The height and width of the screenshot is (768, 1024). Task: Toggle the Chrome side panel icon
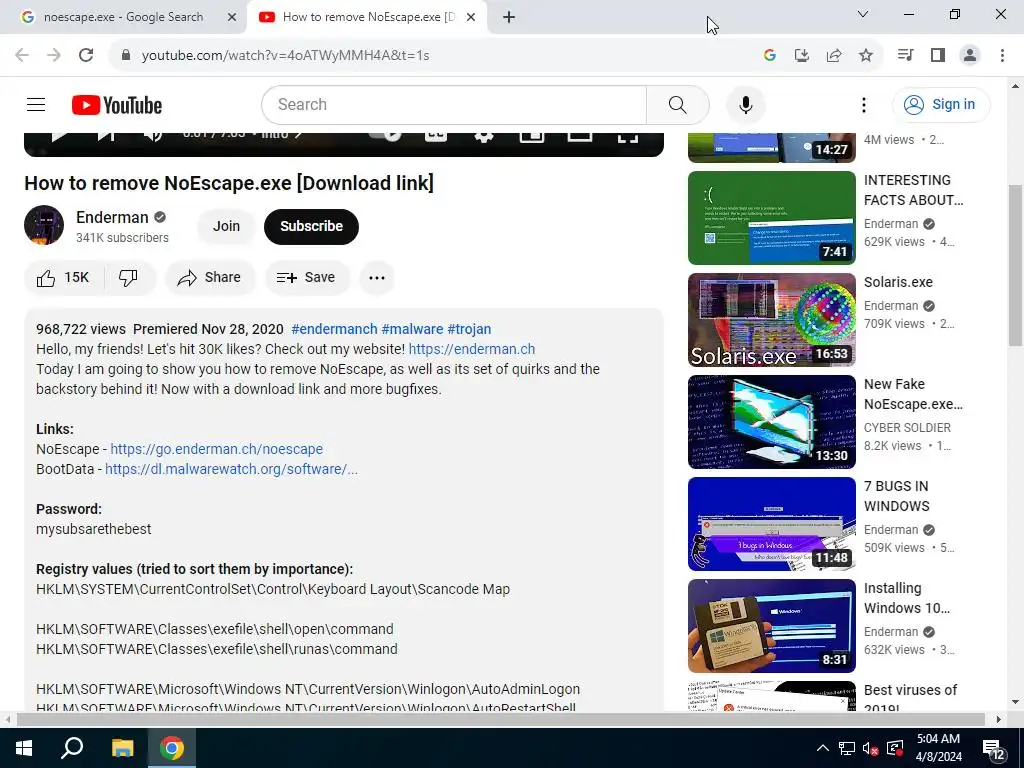(x=937, y=55)
